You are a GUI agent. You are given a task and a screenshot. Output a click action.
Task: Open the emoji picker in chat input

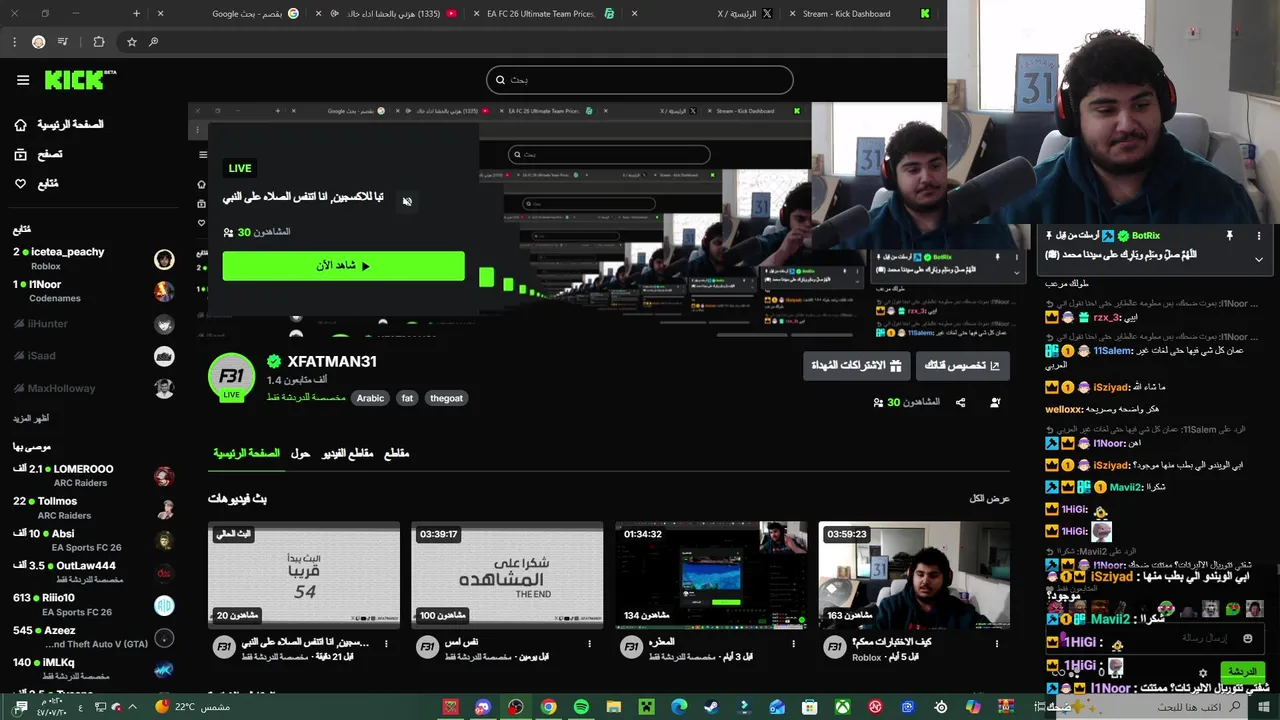1247,638
